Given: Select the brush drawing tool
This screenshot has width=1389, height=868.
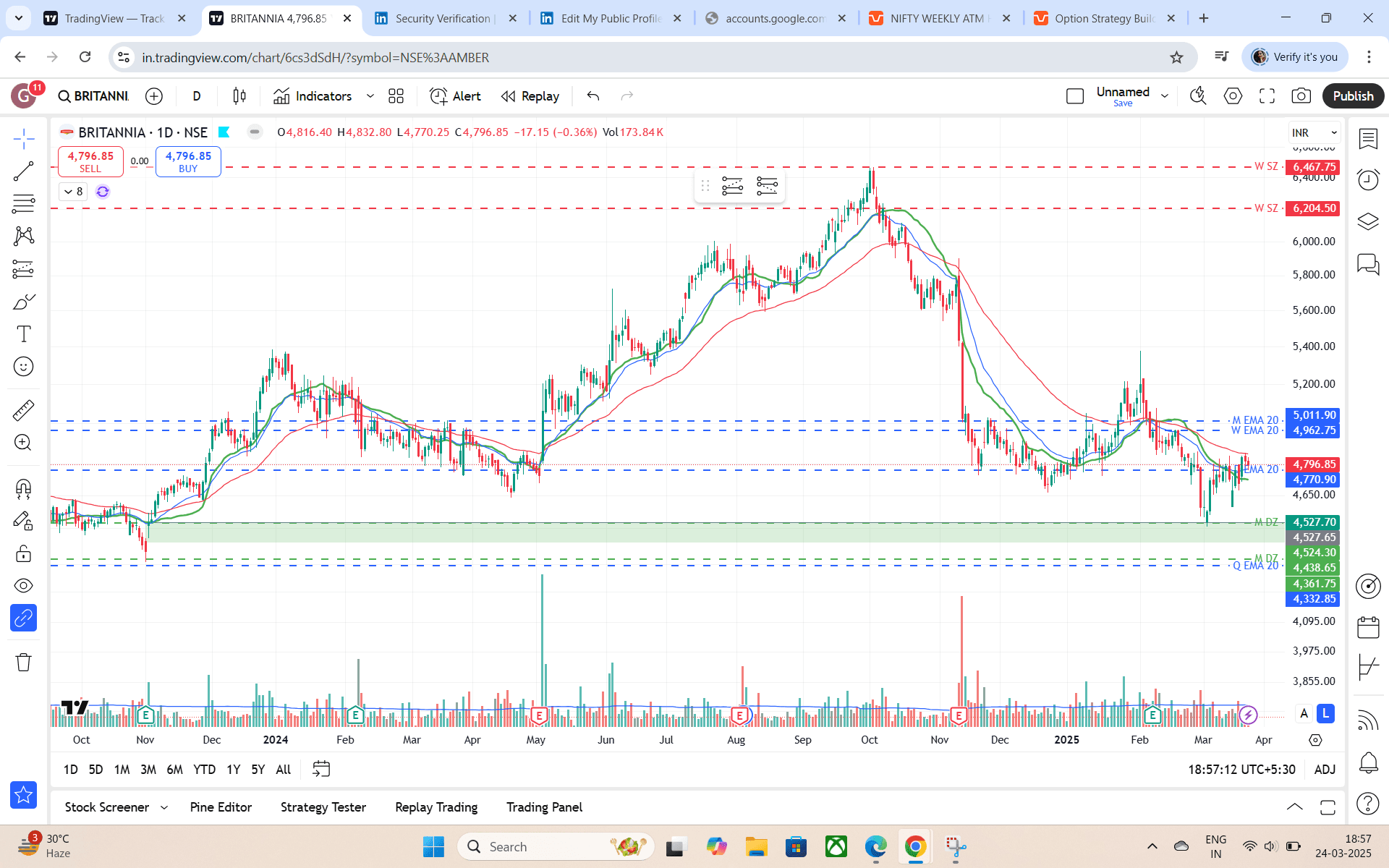Looking at the screenshot, I should pos(24,302).
